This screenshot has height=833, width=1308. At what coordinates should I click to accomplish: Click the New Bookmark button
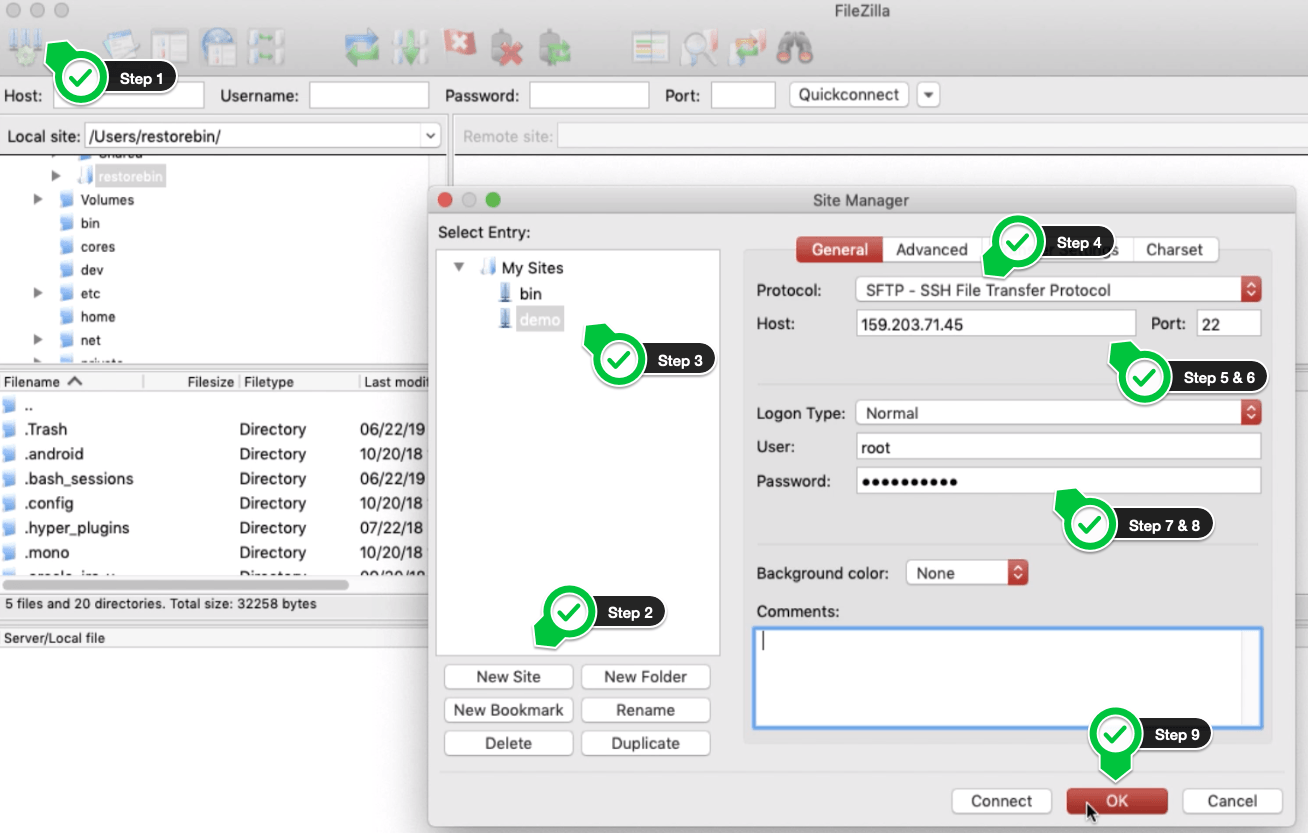(508, 710)
